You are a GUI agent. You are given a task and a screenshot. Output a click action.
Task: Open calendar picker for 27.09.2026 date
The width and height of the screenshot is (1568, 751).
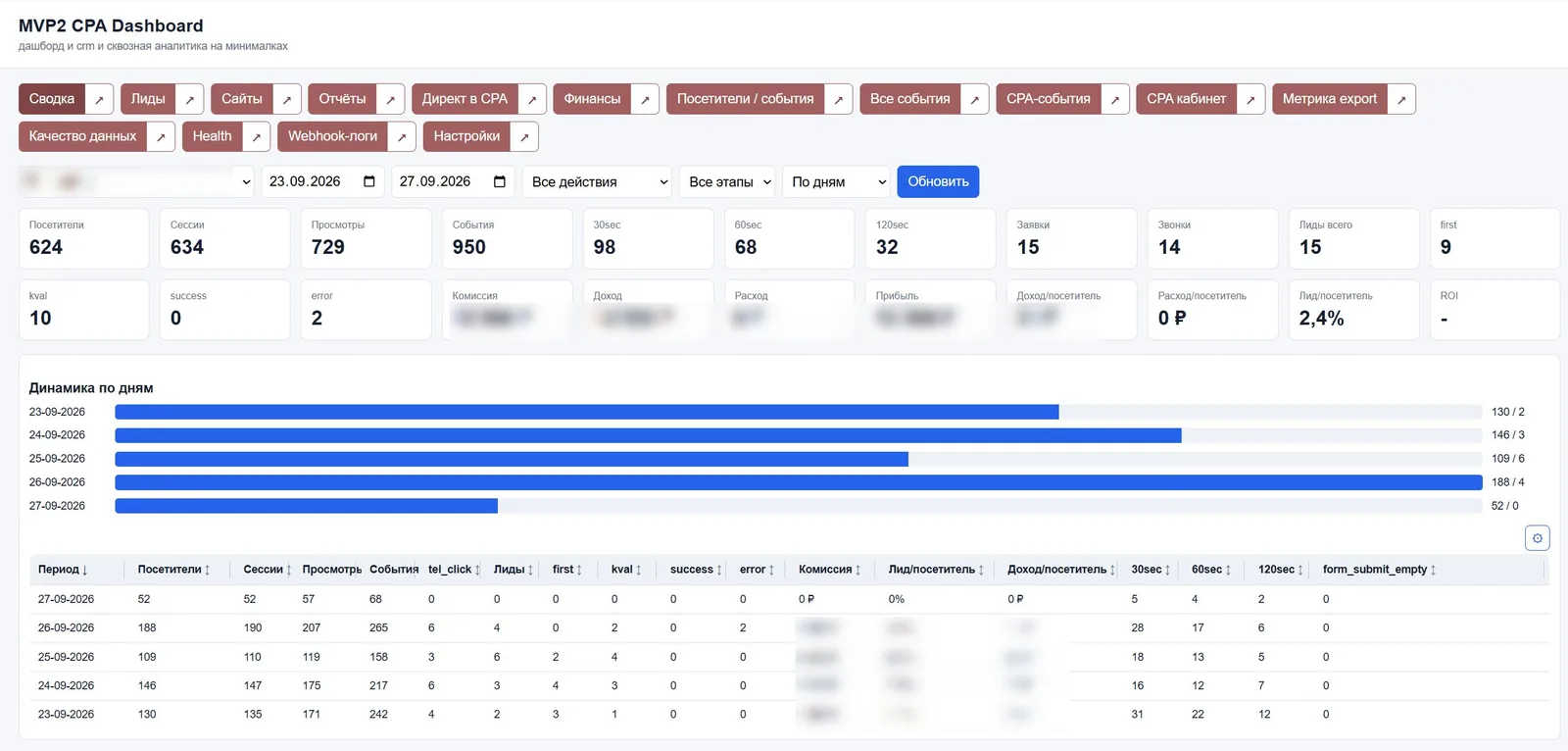click(499, 181)
